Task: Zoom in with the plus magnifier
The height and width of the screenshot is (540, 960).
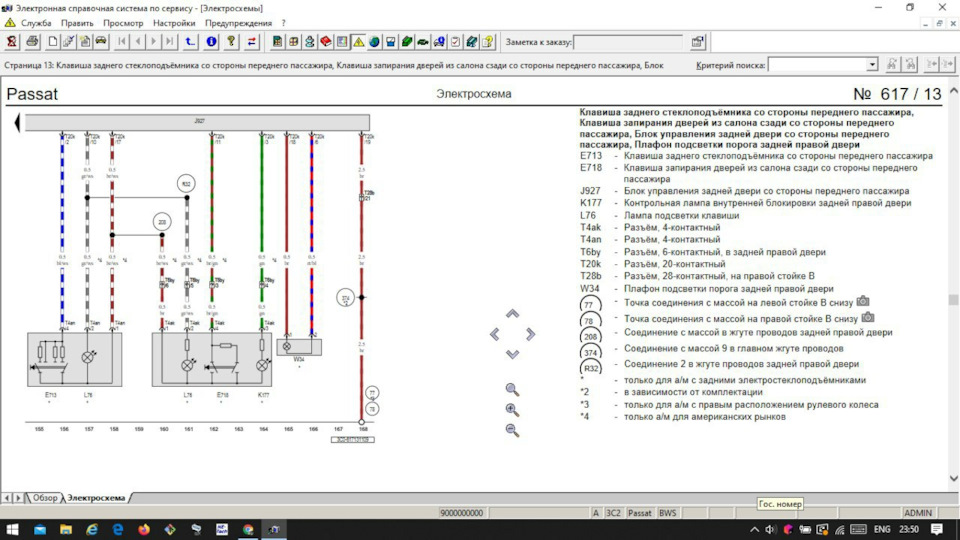Action: 512,410
